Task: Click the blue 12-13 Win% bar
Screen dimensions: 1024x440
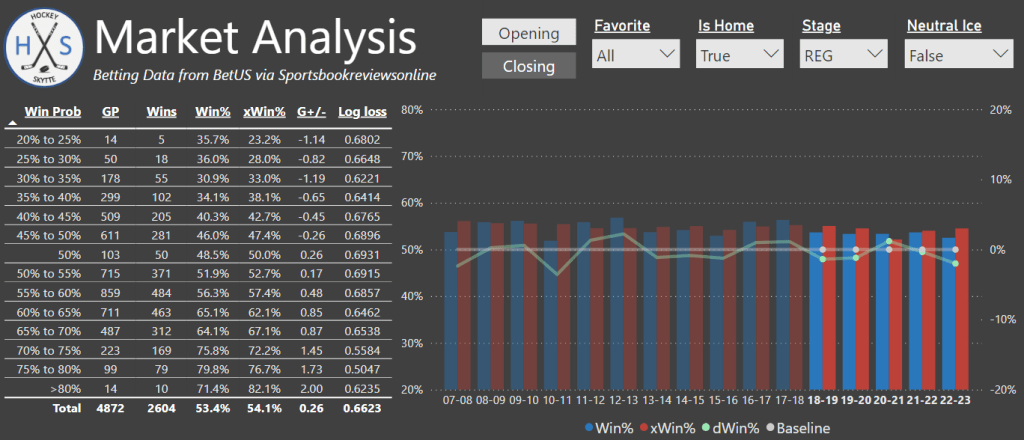Action: (616, 303)
